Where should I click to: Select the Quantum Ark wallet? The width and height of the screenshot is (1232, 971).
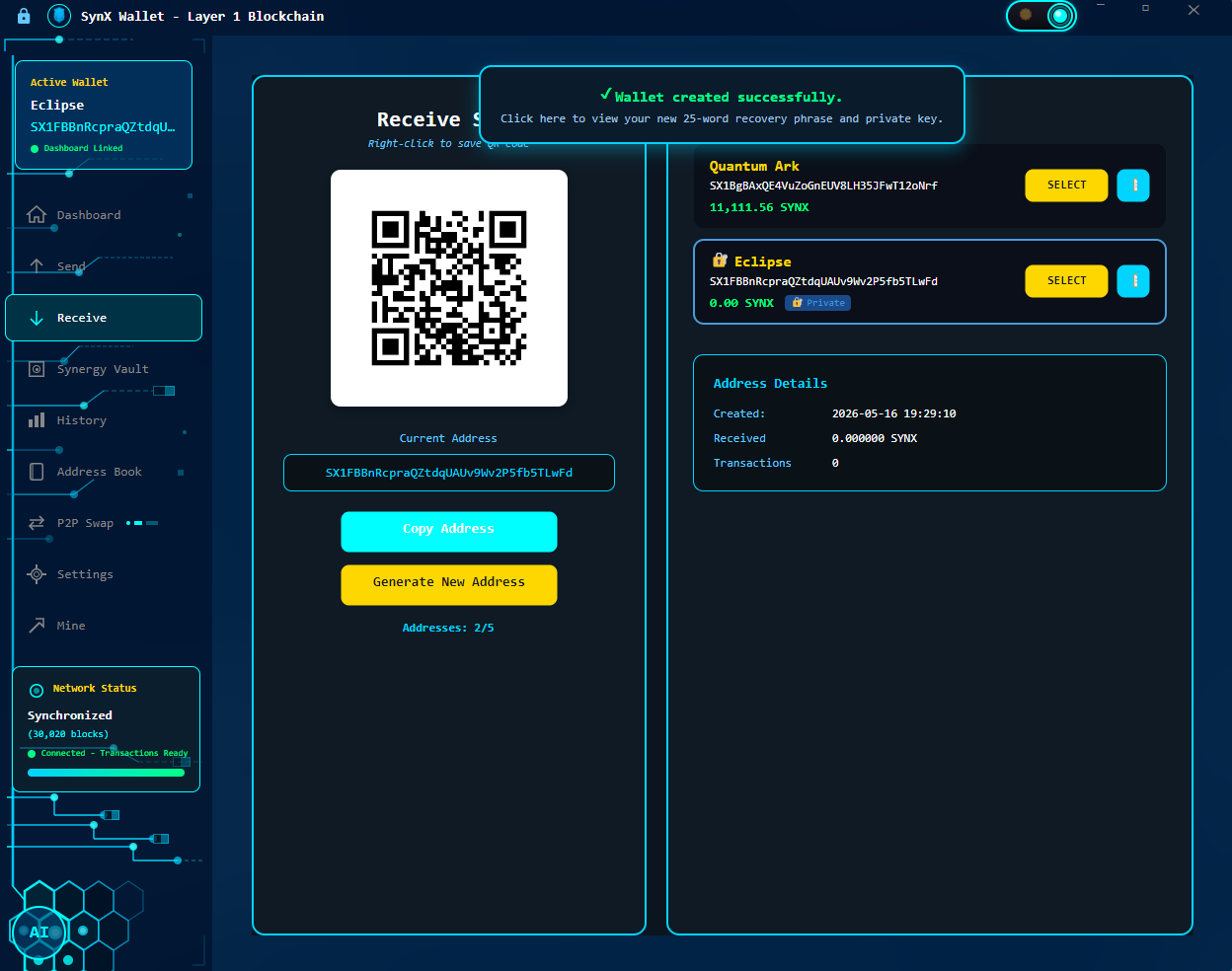click(1066, 186)
